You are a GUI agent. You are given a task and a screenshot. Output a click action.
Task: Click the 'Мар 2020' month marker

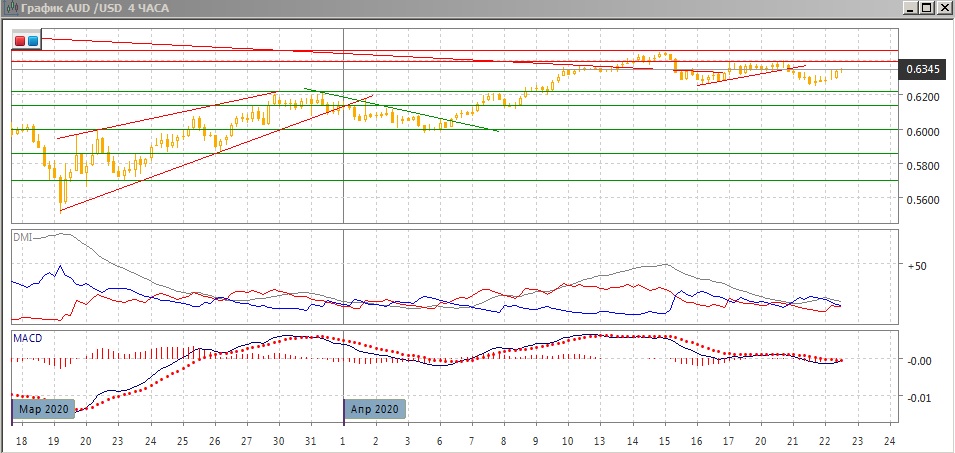pyautogui.click(x=44, y=409)
